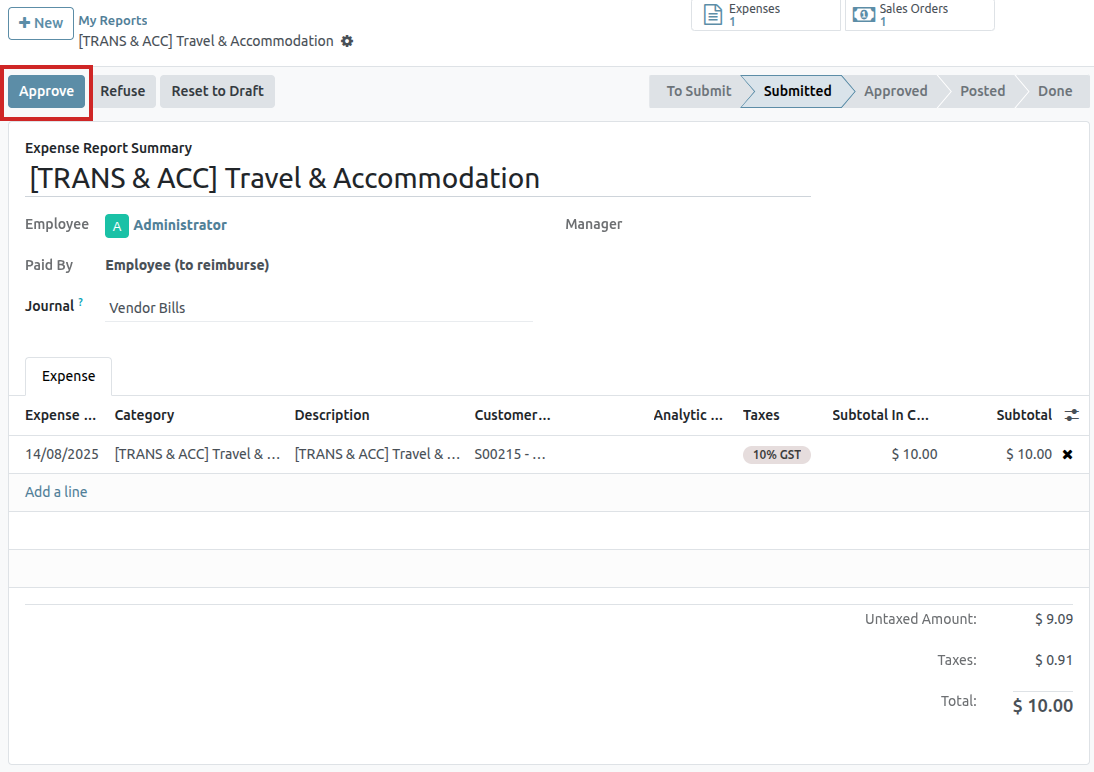Image resolution: width=1094 pixels, height=772 pixels.
Task: Open the Journal Vendor Bills dropdown
Action: [x=318, y=308]
